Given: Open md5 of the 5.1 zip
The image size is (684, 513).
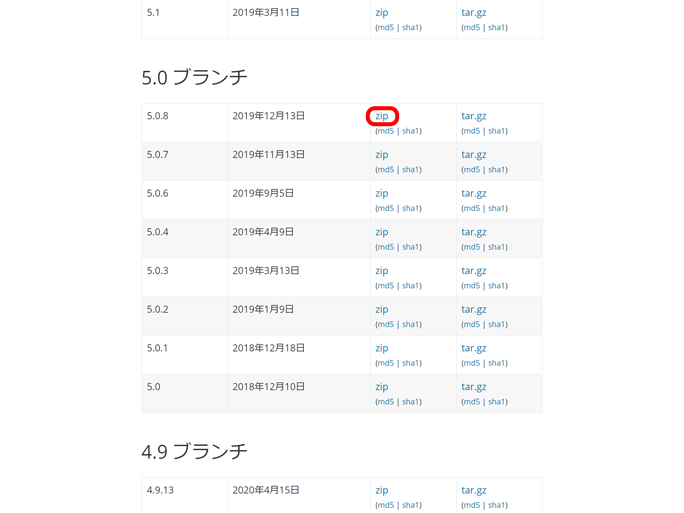Looking at the screenshot, I should pos(385,27).
